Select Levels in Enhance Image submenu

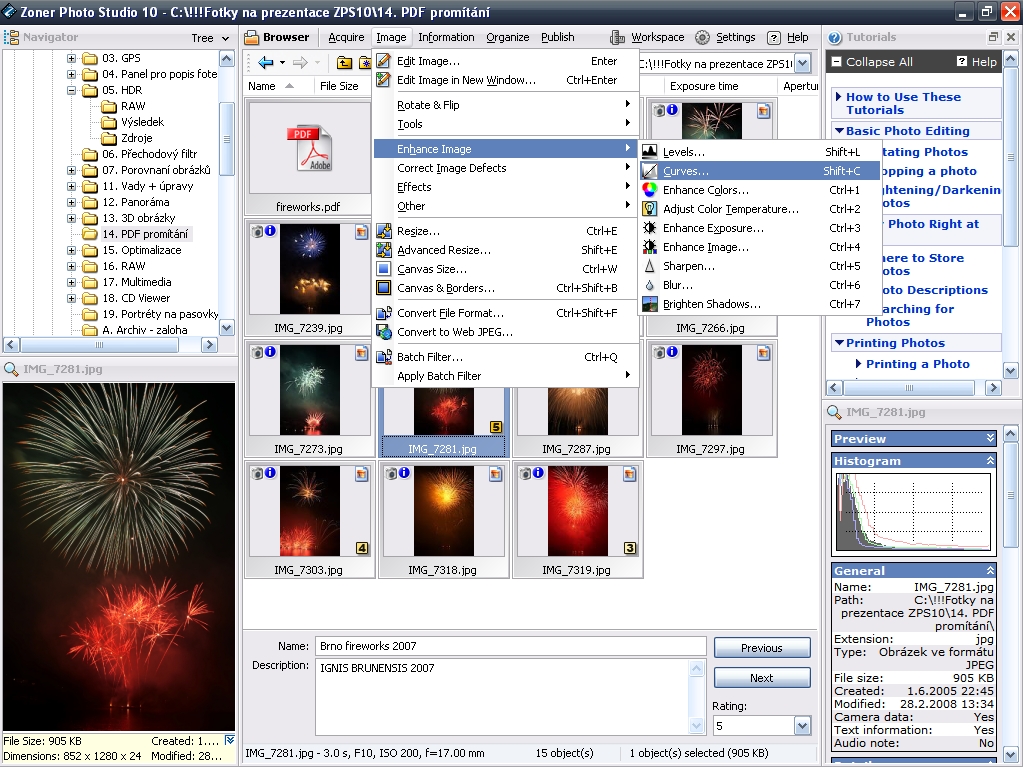pos(684,152)
